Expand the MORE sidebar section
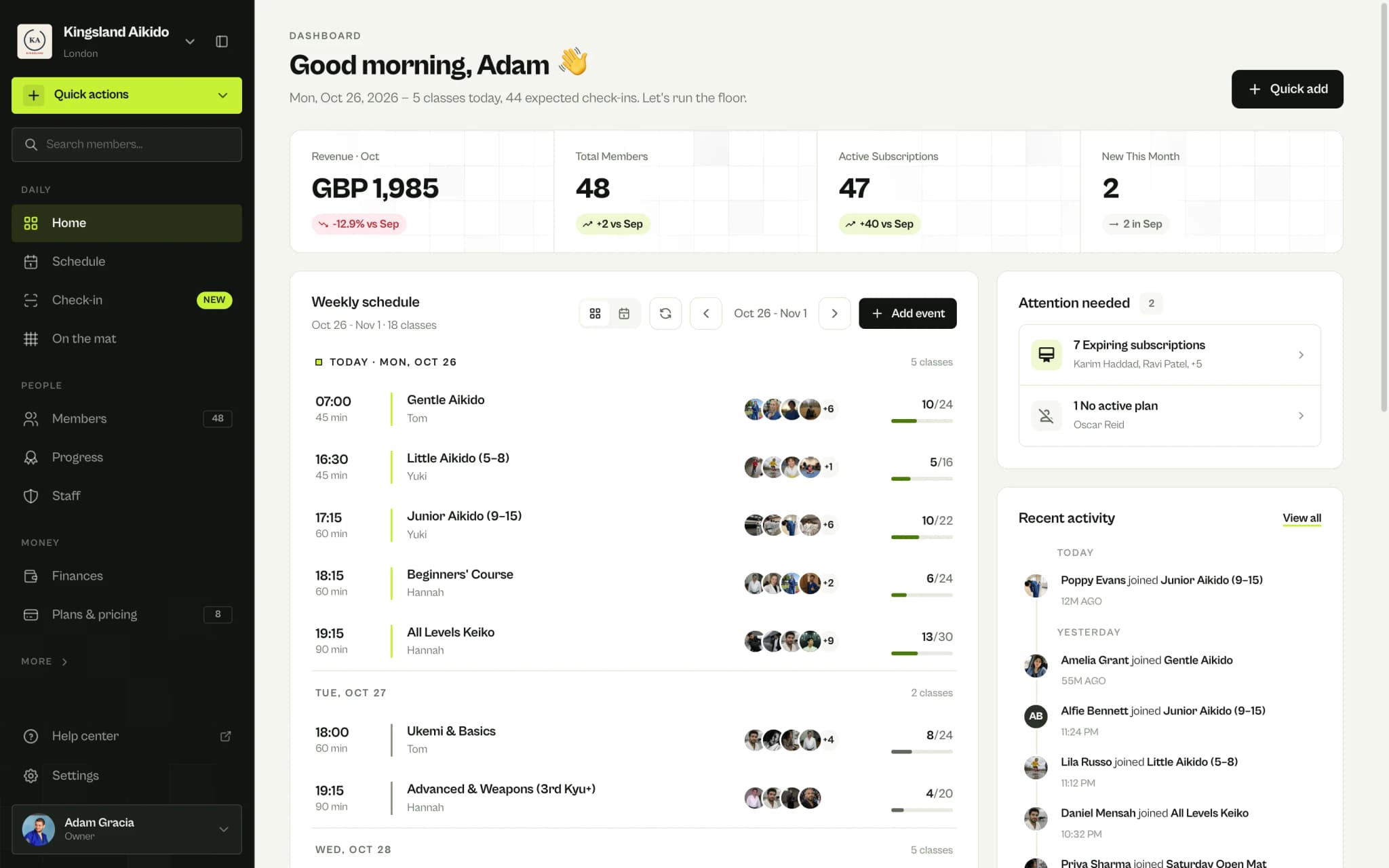This screenshot has width=1389, height=868. (45, 661)
